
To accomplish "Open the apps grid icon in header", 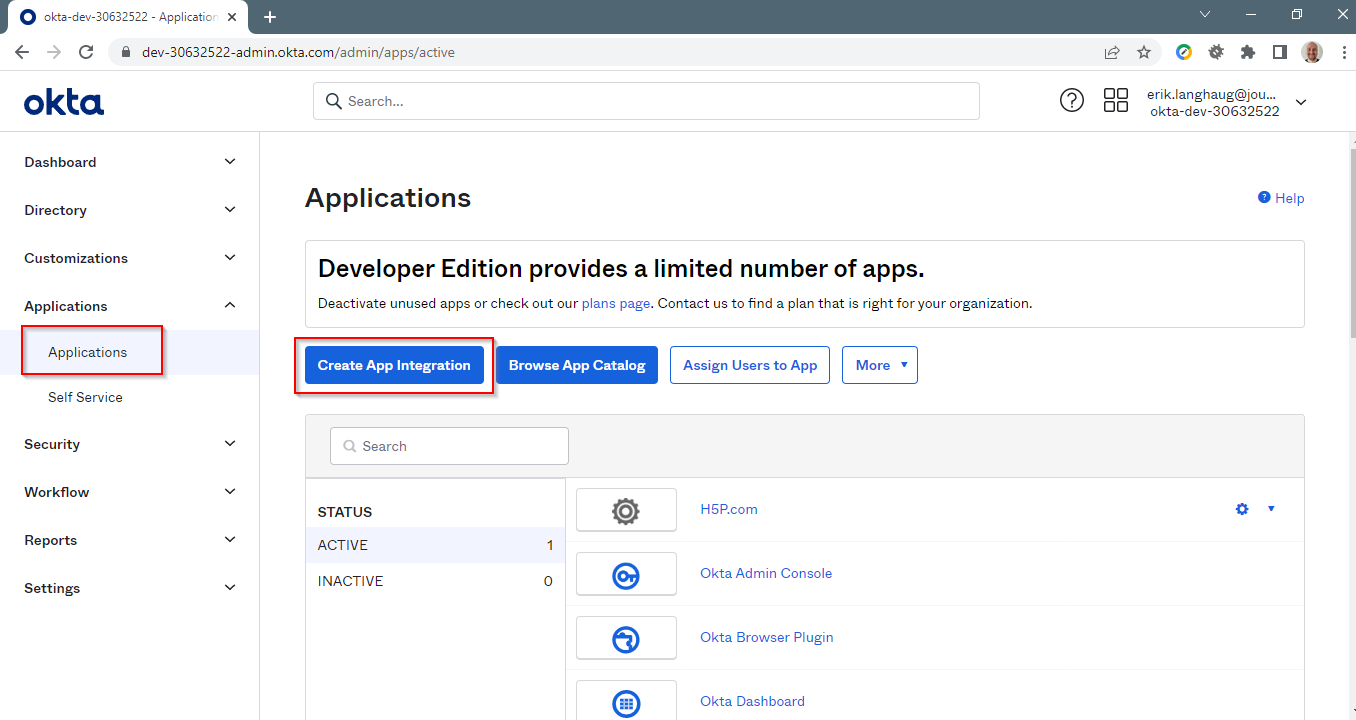I will click(x=1116, y=100).
